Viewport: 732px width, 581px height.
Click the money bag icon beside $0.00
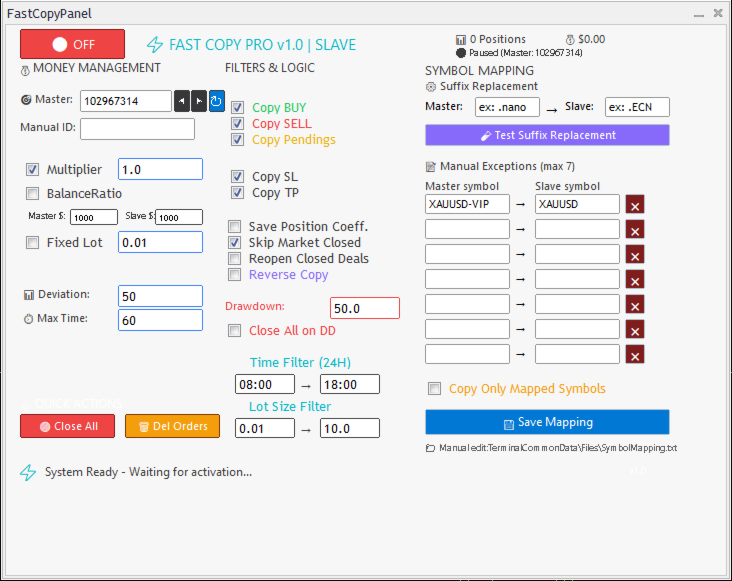click(x=570, y=40)
